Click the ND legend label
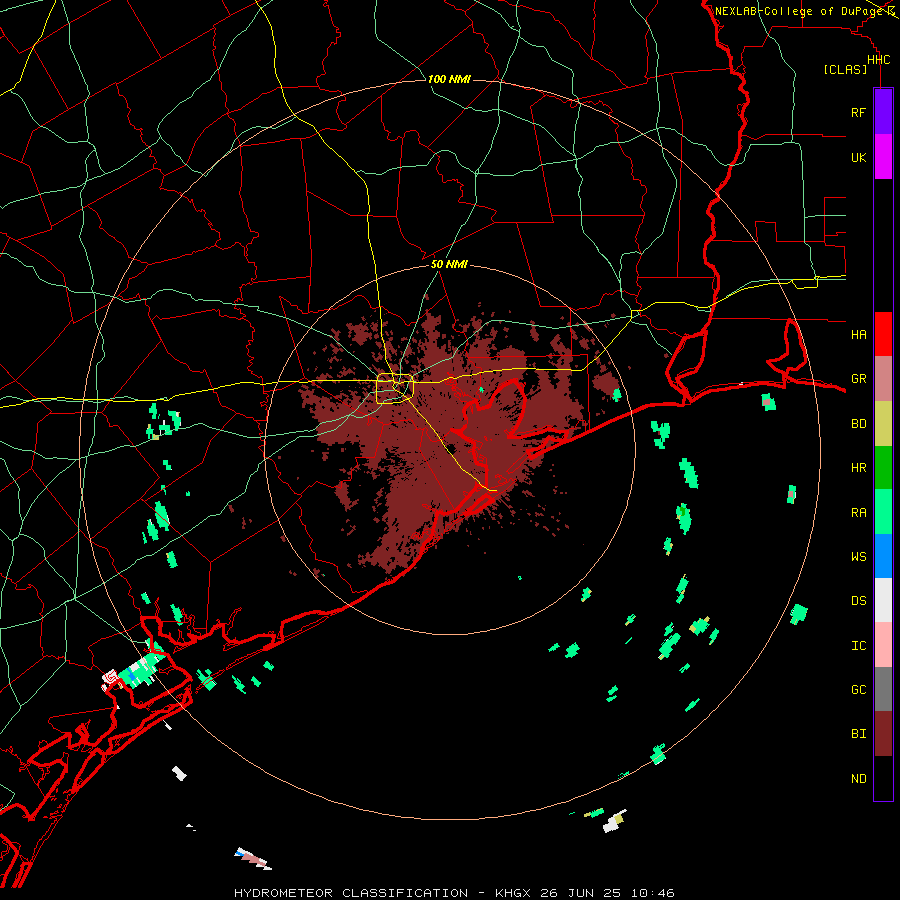900x900 pixels. tap(858, 779)
